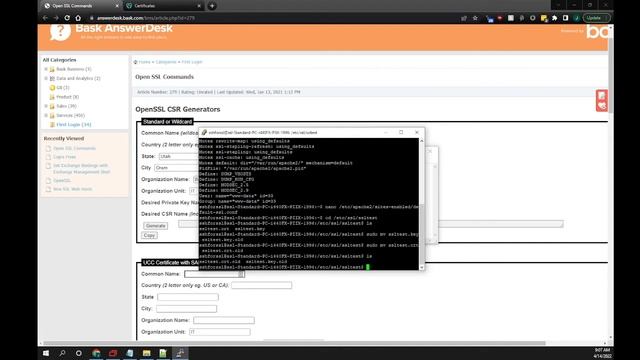640x360 pixels.
Task: Go to the Home breadcrumb link
Action: point(144,62)
